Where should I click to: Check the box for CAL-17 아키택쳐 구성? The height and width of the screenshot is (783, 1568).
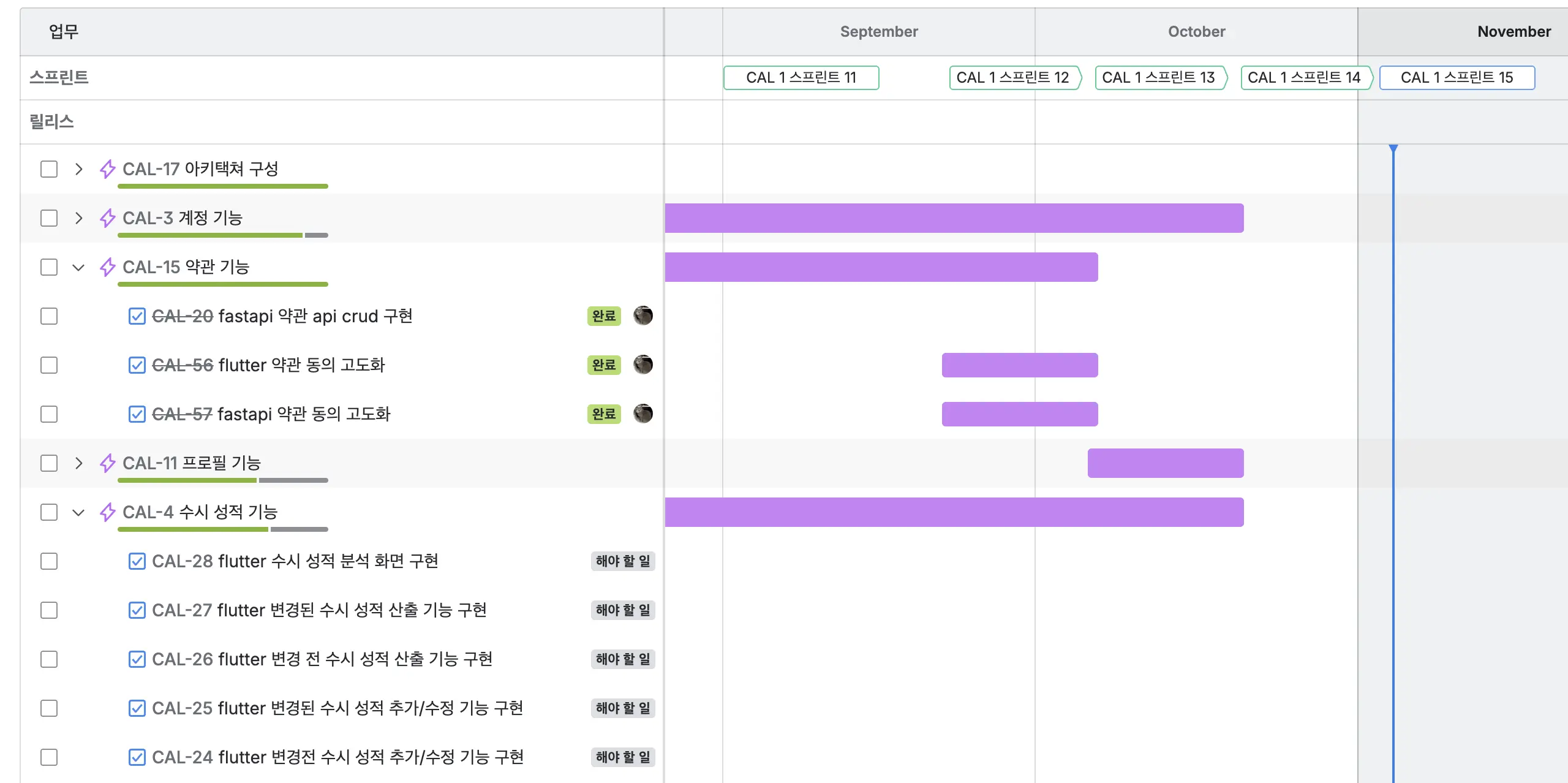(49, 169)
